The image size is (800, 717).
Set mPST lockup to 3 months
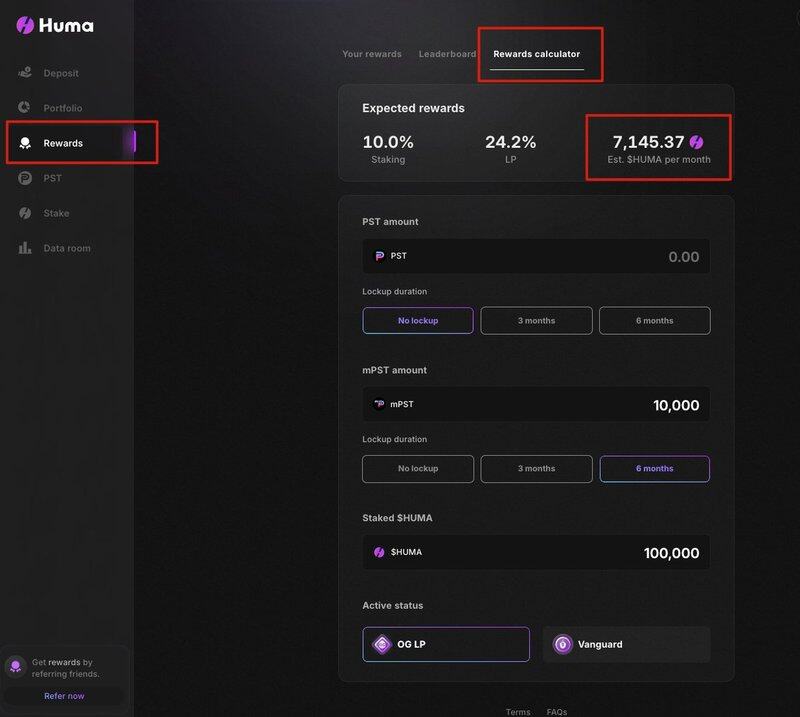536,468
